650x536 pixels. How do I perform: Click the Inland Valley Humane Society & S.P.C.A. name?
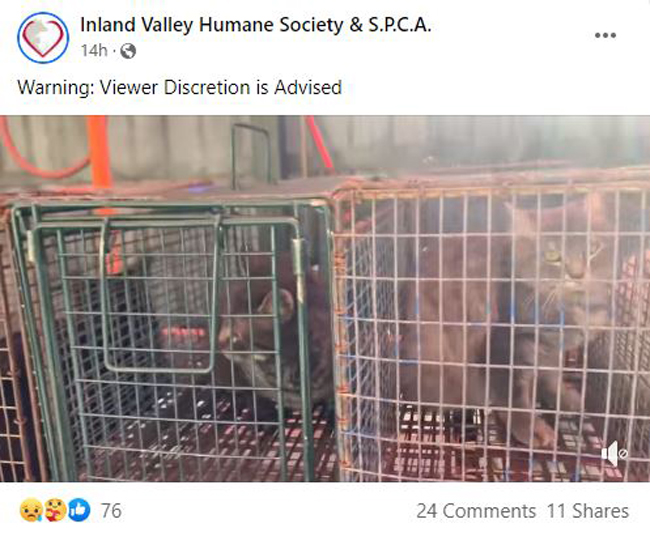(255, 24)
